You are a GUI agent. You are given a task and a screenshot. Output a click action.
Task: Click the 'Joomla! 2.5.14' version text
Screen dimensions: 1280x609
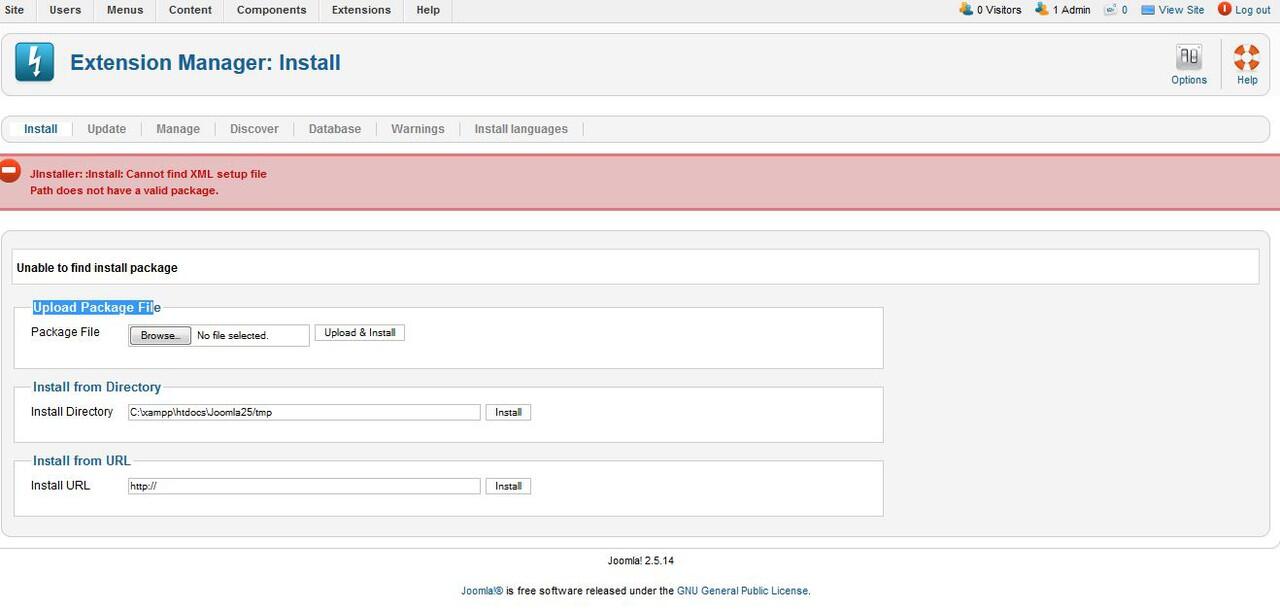click(x=640, y=561)
